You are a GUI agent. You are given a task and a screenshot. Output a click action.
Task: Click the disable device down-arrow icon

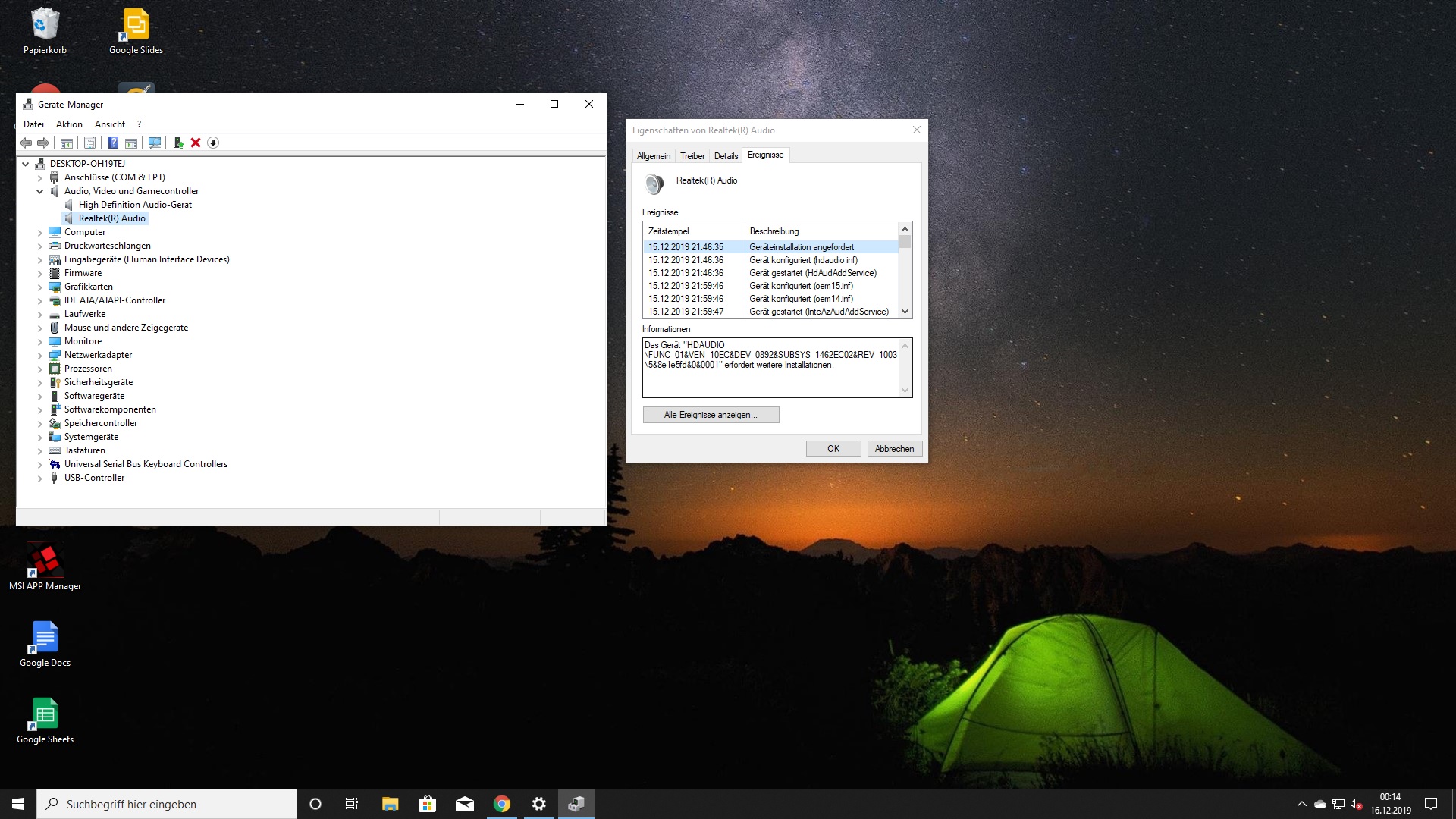pos(213,143)
